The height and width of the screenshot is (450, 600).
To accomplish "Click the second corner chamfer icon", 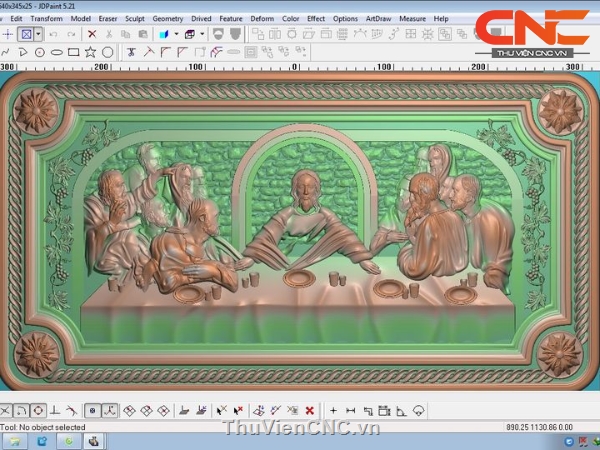I will 182,52.
